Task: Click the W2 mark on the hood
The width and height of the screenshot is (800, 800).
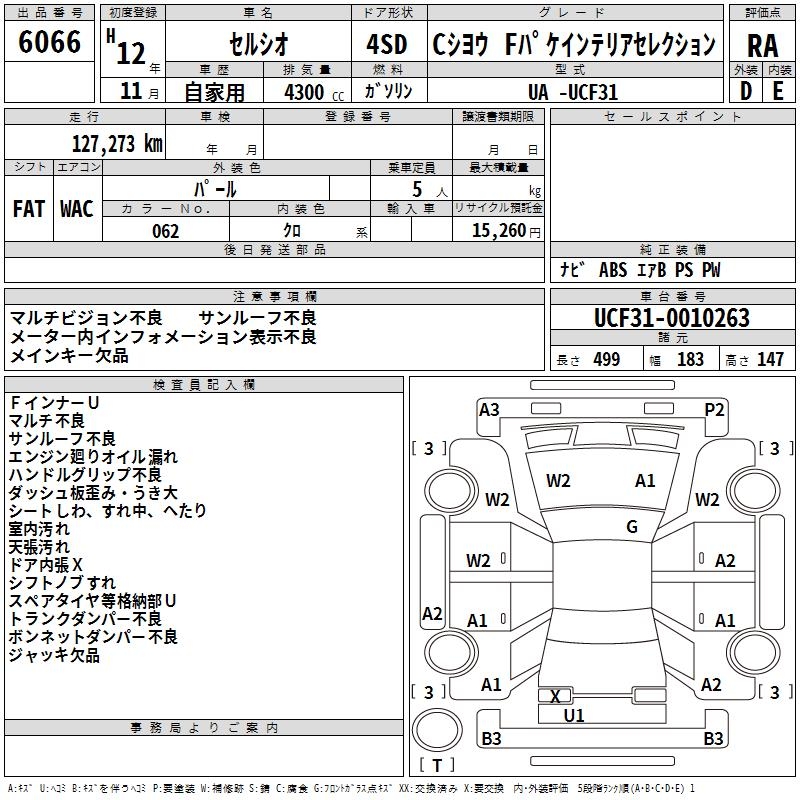Action: (x=558, y=481)
